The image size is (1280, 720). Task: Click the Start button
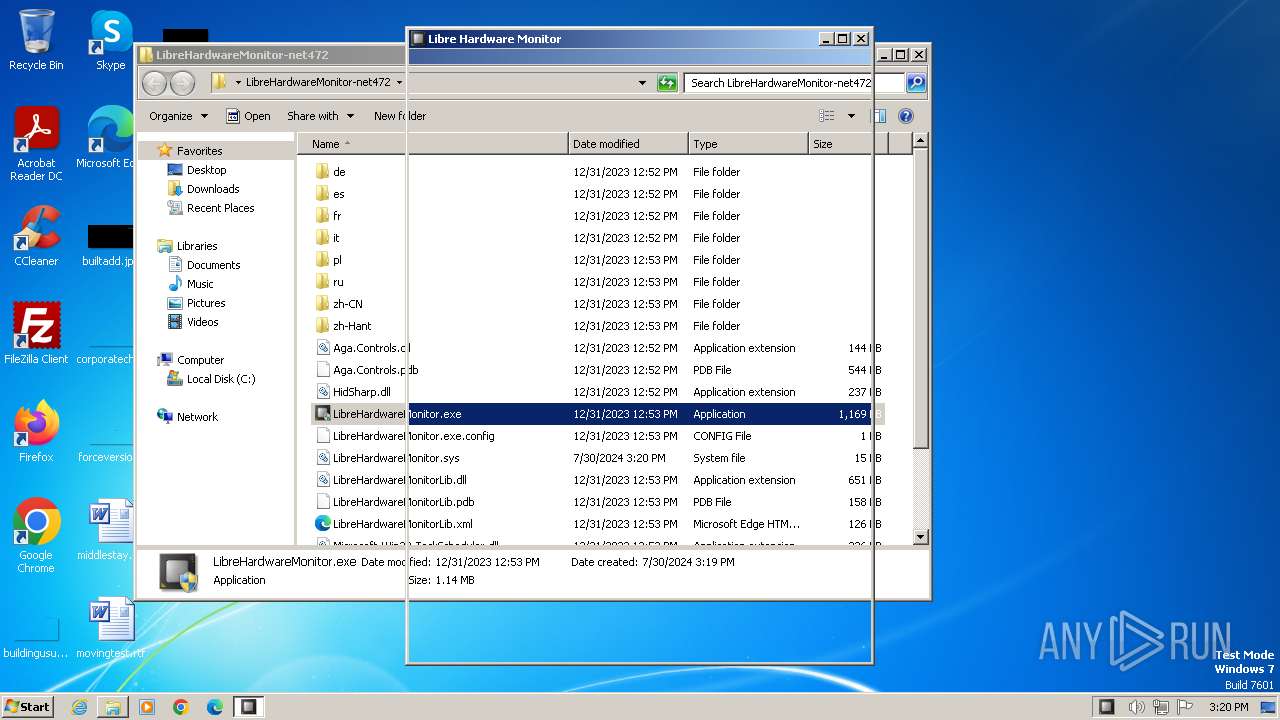click(x=28, y=707)
